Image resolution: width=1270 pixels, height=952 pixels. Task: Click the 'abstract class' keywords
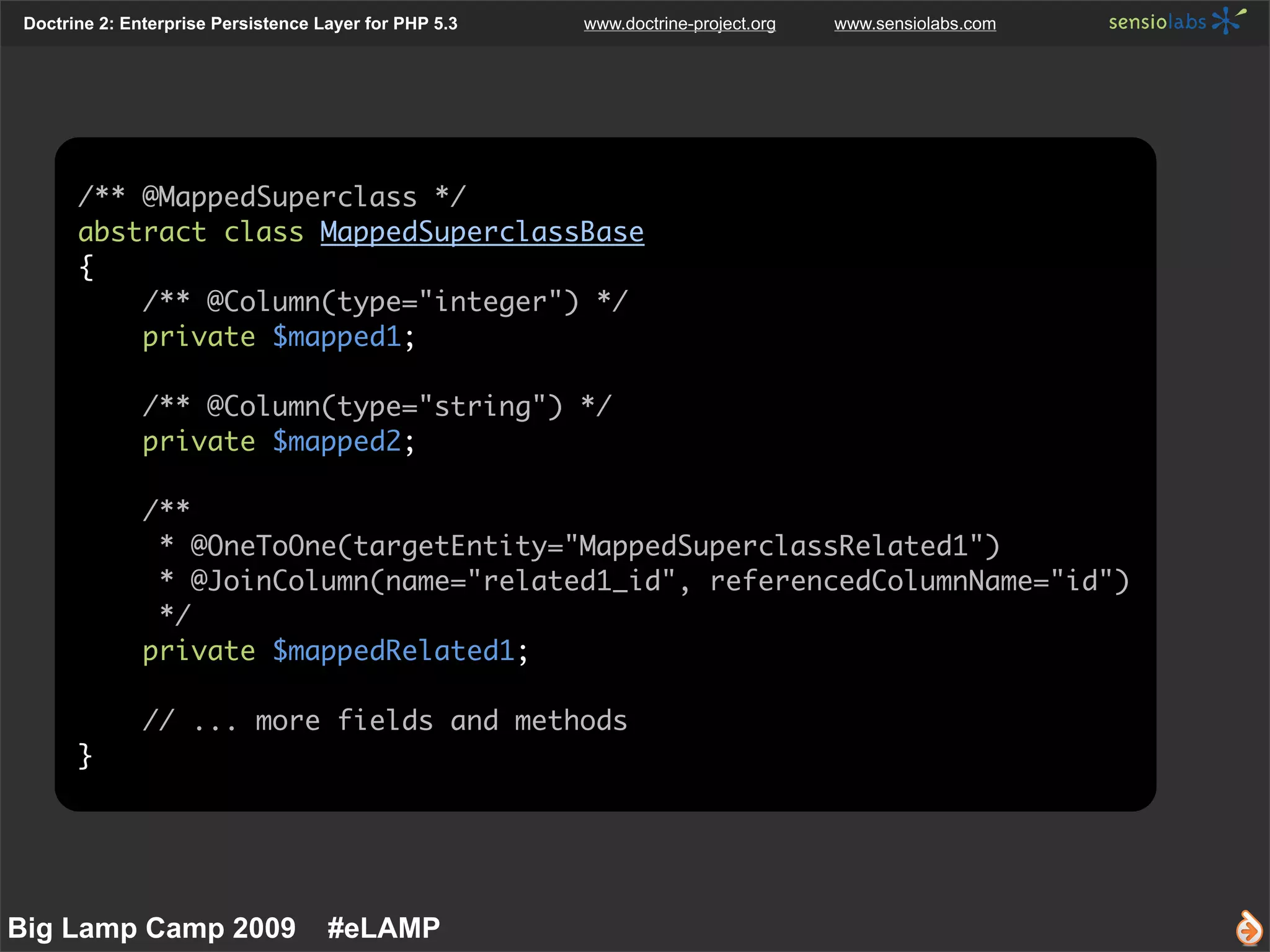[x=191, y=232]
